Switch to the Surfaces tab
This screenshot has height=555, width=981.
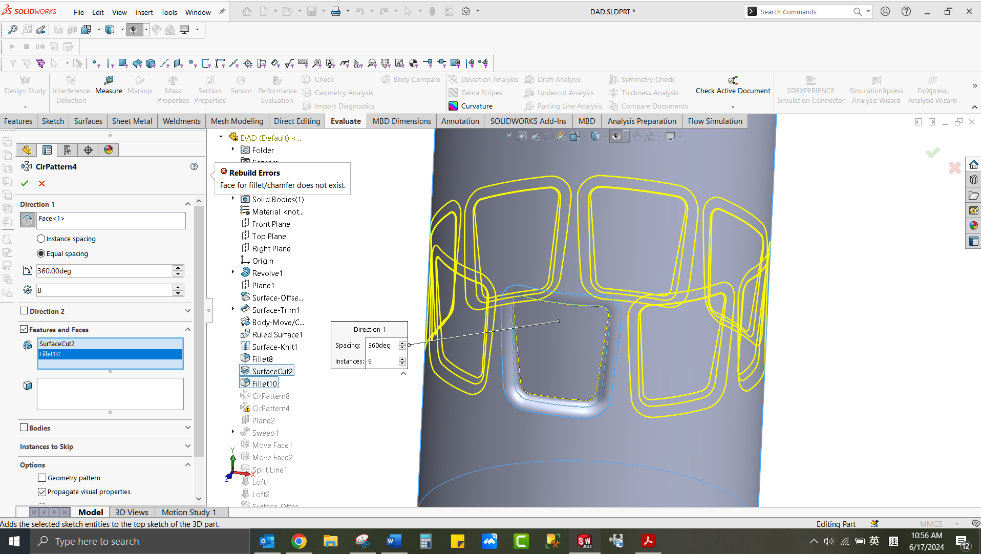click(x=88, y=121)
